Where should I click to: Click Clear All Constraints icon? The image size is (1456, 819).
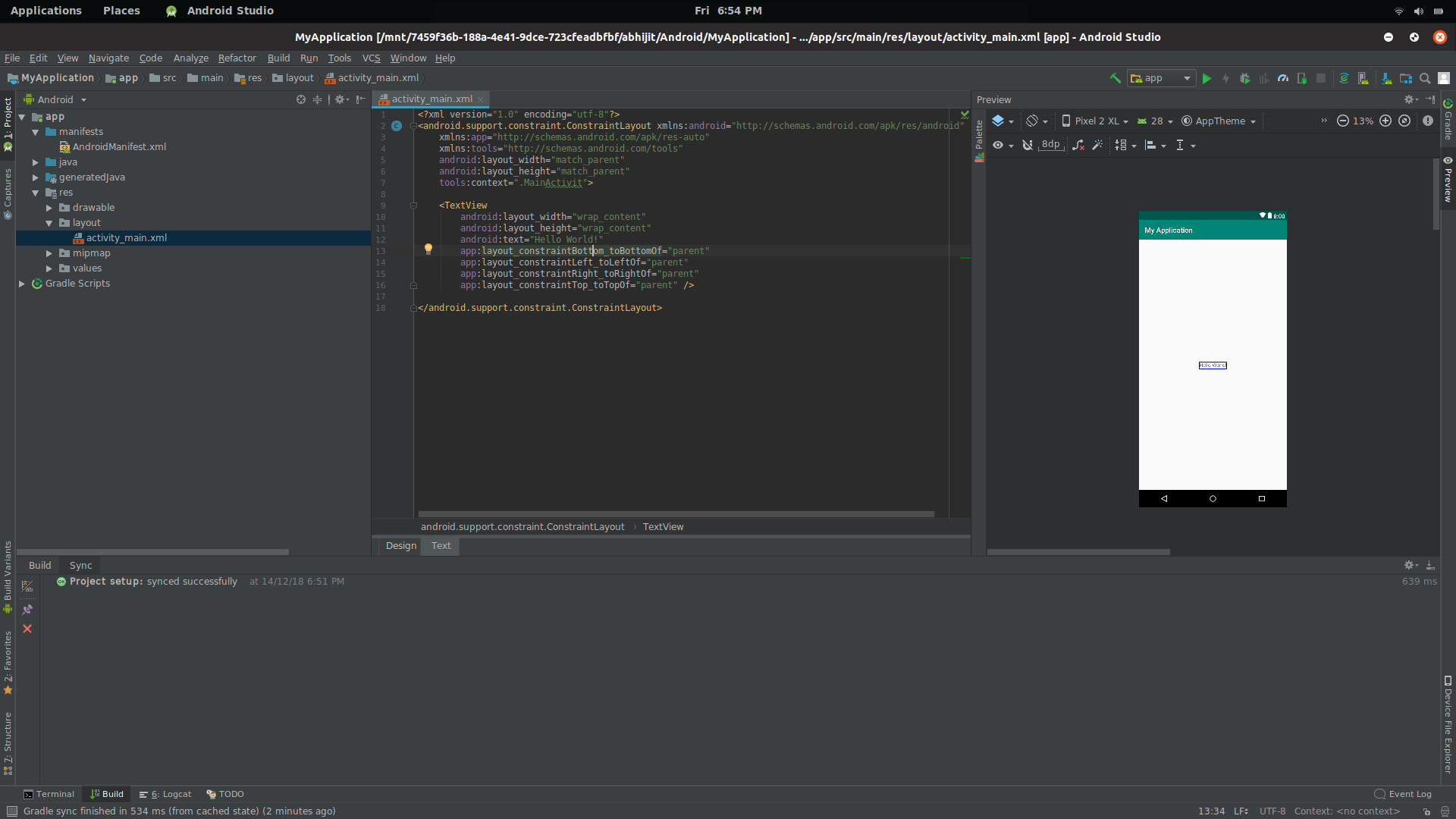coord(1078,145)
